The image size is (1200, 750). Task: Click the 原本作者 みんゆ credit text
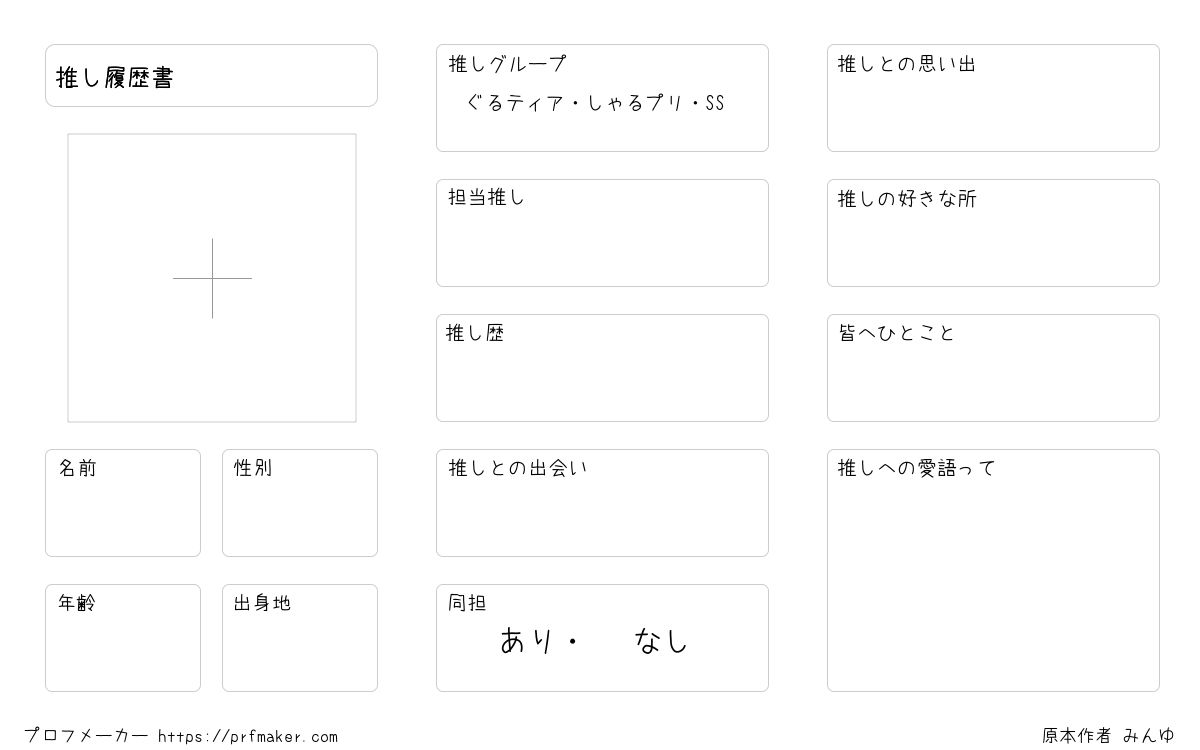[x=1108, y=736]
